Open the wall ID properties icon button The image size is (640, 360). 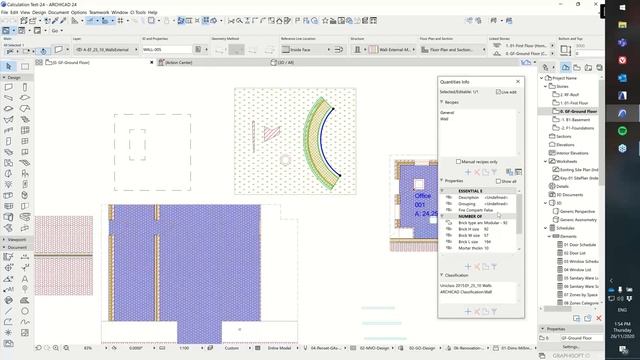[198, 49]
